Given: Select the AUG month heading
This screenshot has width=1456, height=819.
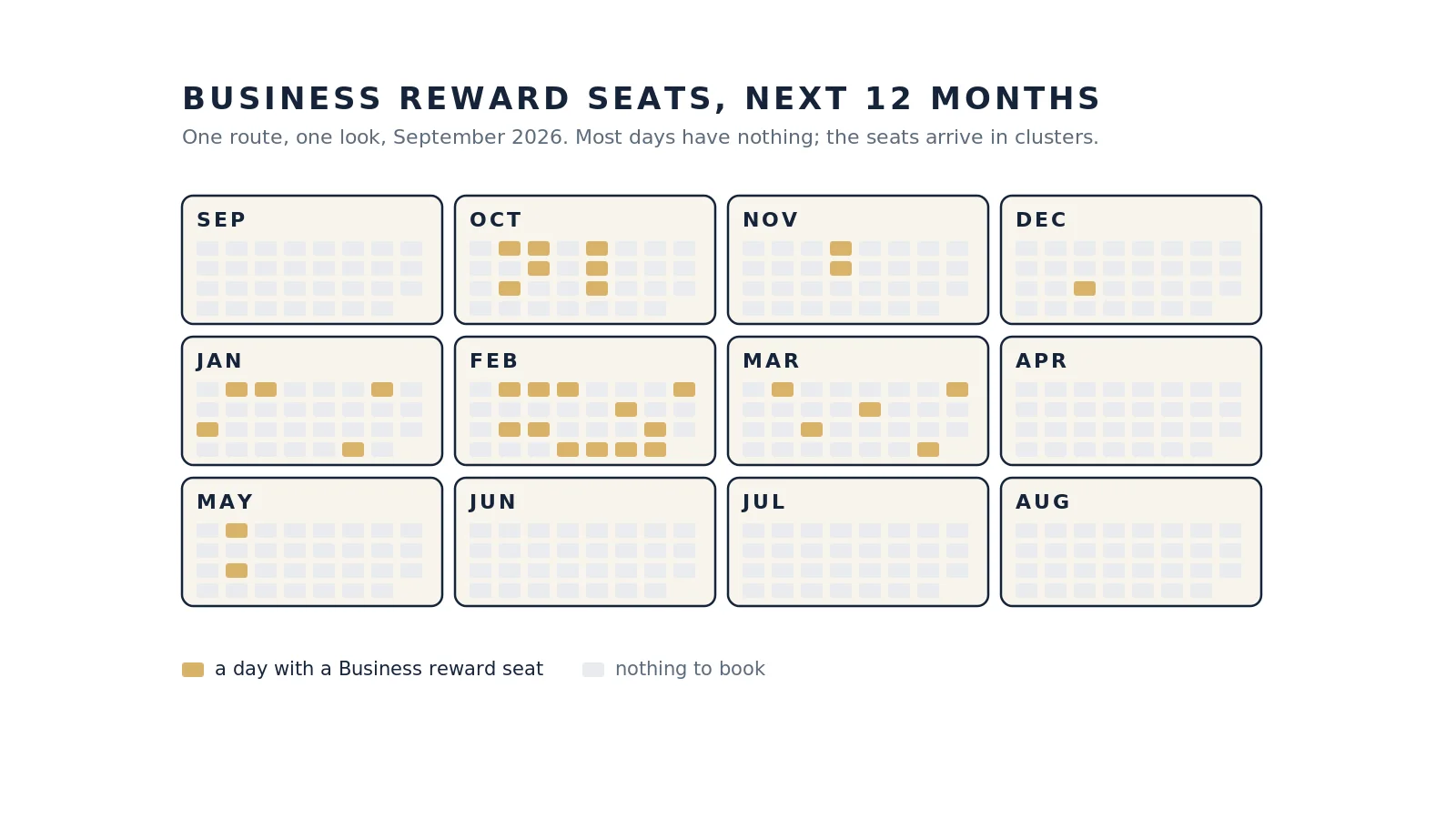Looking at the screenshot, I should [1043, 502].
